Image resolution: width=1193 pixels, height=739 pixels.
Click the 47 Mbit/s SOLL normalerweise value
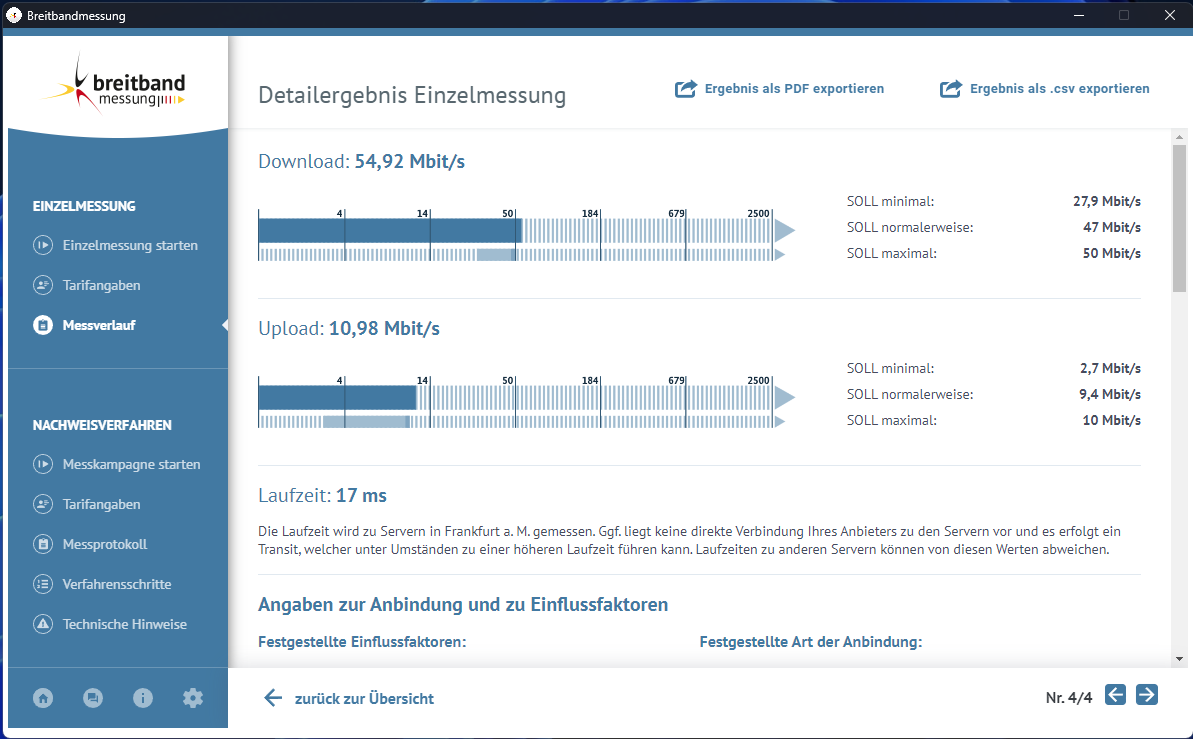1112,228
